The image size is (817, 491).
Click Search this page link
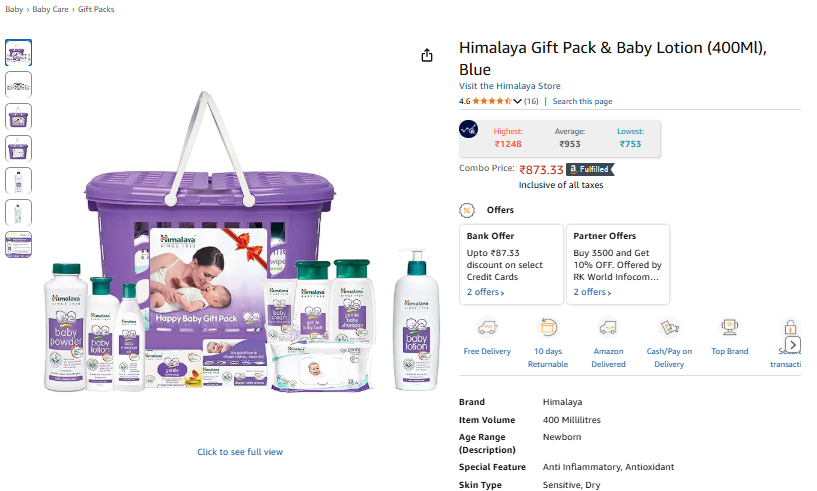tap(582, 101)
